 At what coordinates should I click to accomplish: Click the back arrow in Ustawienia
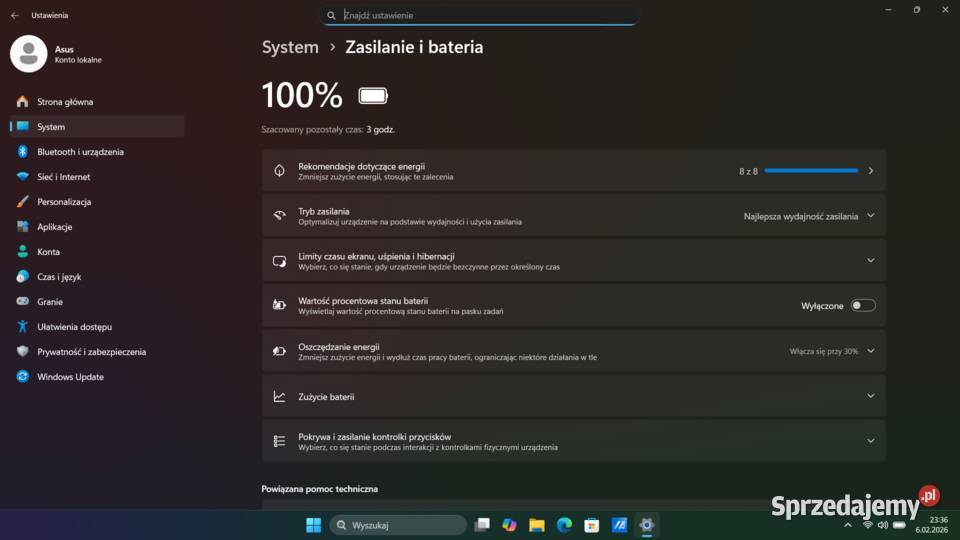15,15
